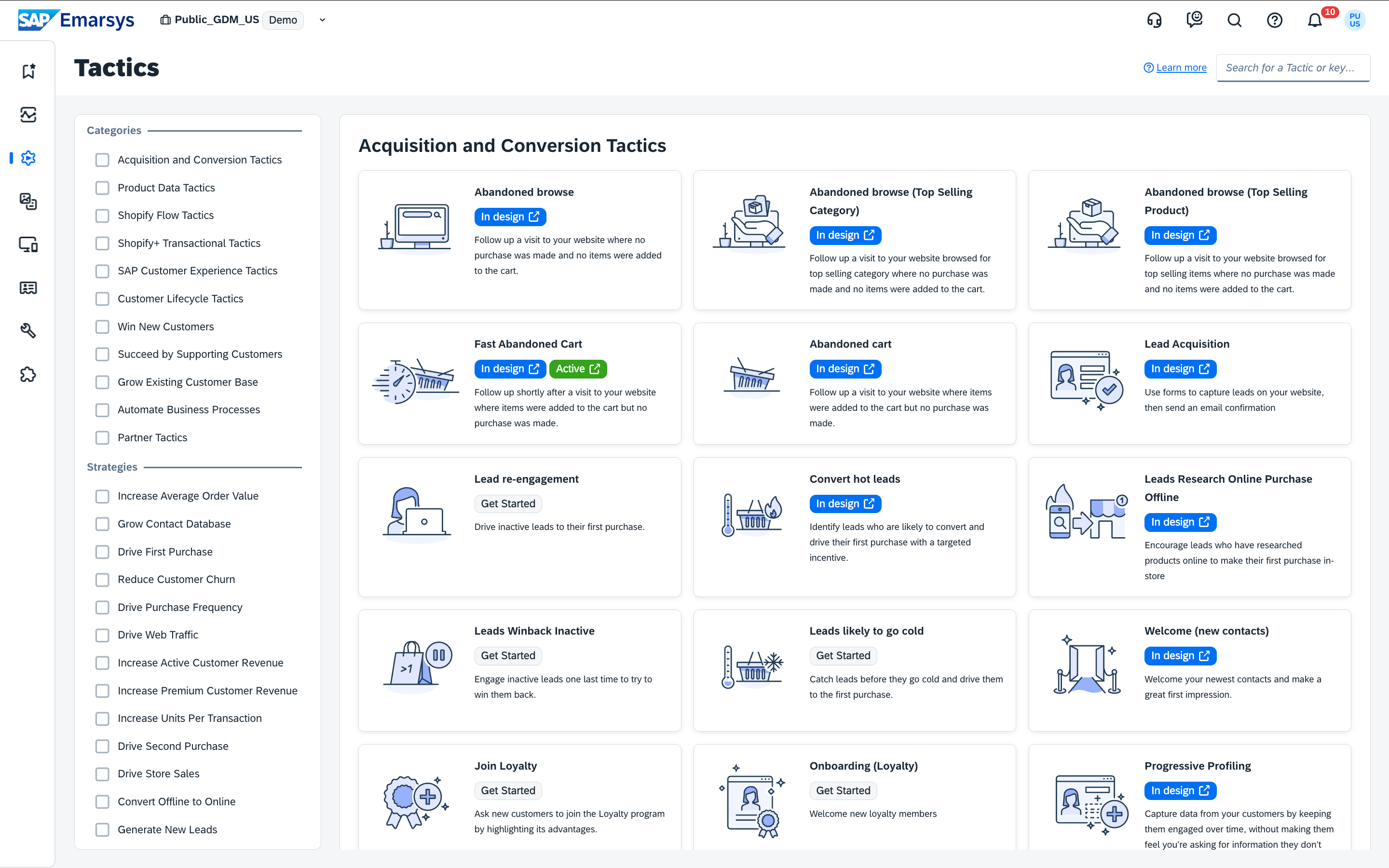Click the feedback chat icon
This screenshot has height=868, width=1389.
coord(1194,20)
